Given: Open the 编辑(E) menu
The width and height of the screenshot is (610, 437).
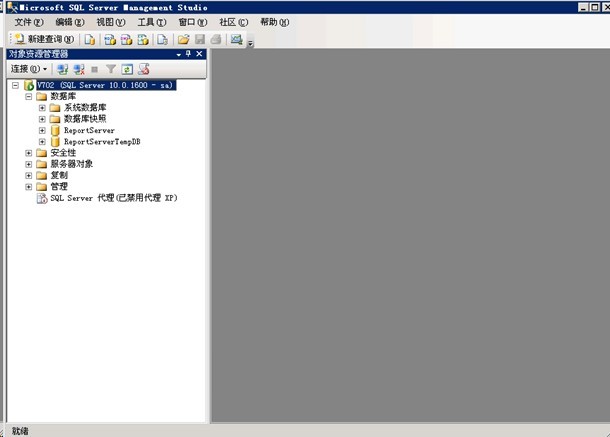Looking at the screenshot, I should pyautogui.click(x=70, y=22).
